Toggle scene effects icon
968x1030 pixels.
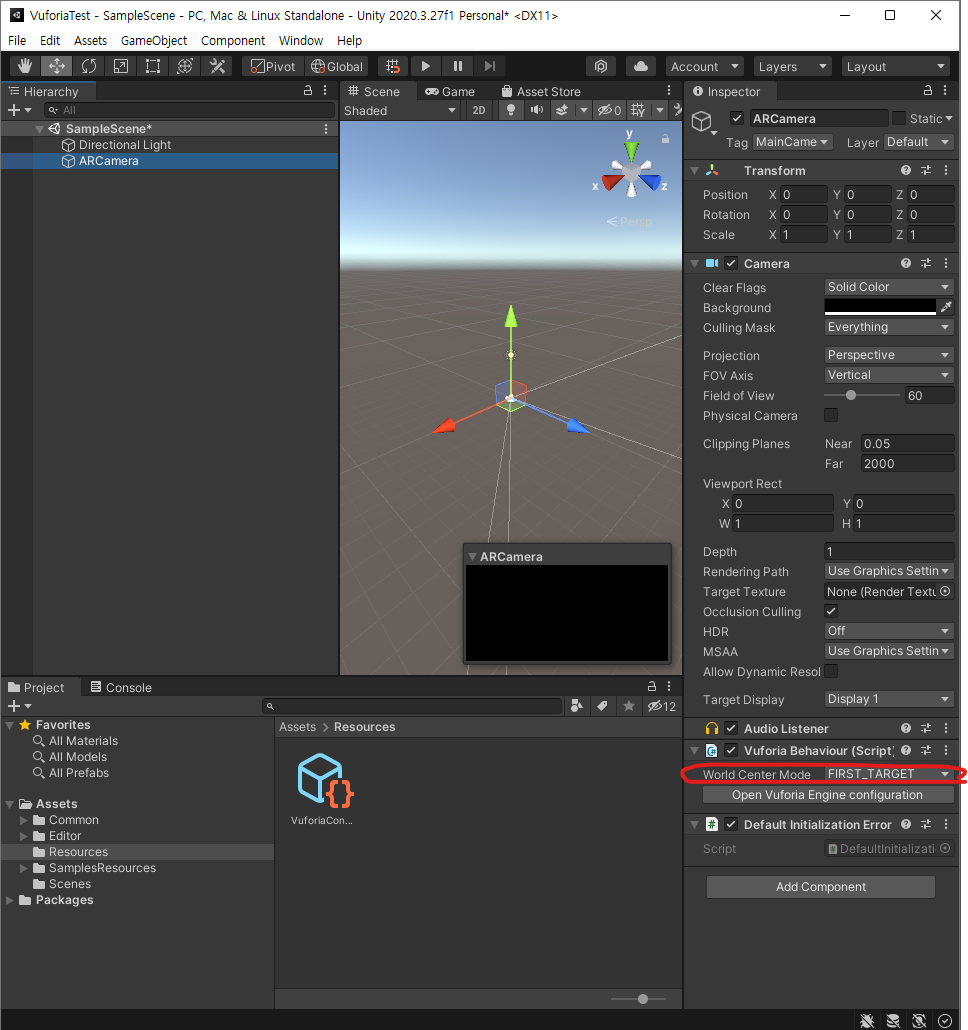[x=562, y=110]
